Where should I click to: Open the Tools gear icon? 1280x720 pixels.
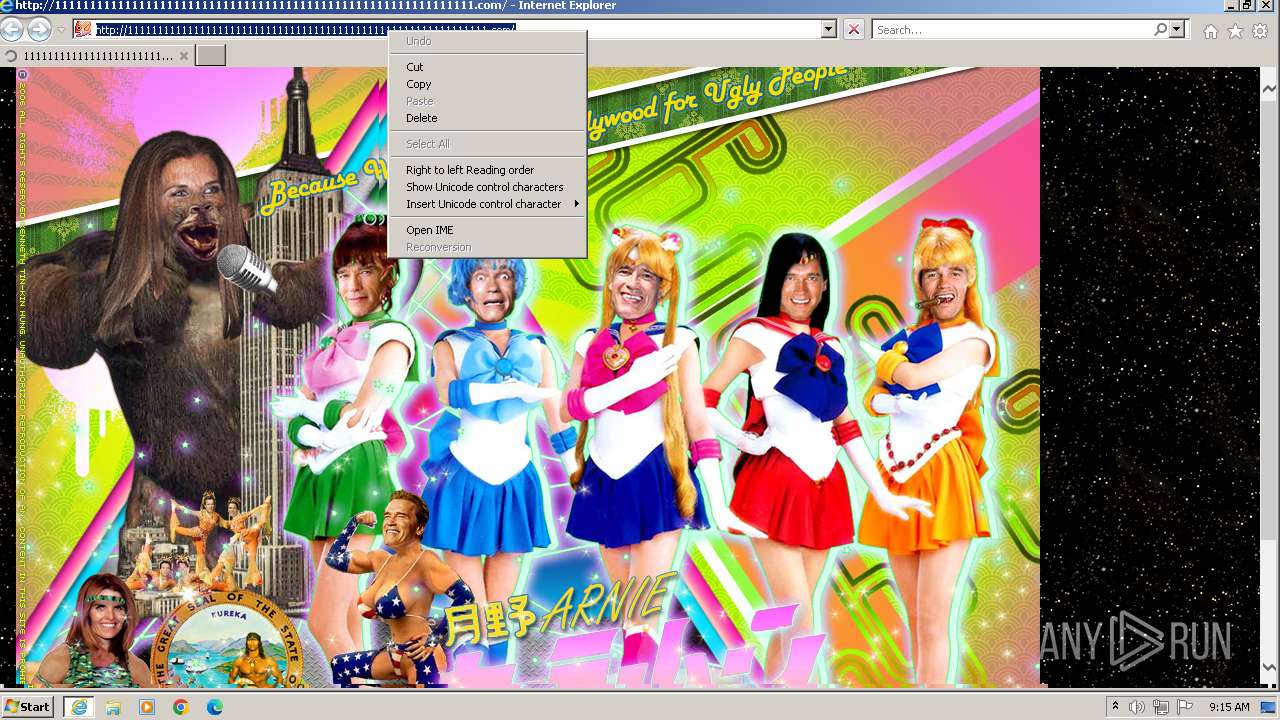[x=1260, y=31]
